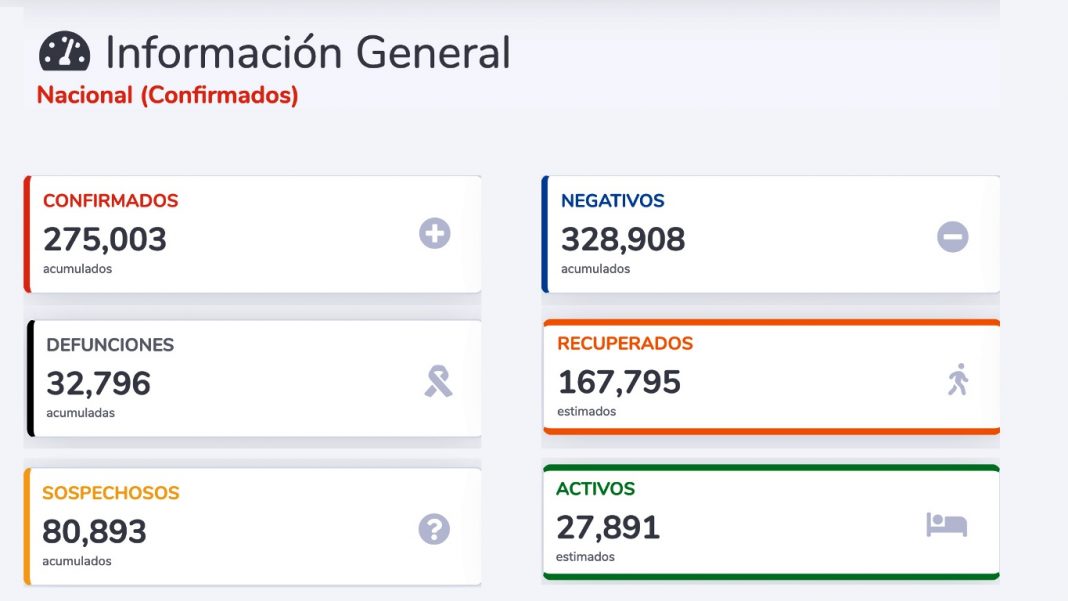Click the 275,003 confirmed cases number

105,240
